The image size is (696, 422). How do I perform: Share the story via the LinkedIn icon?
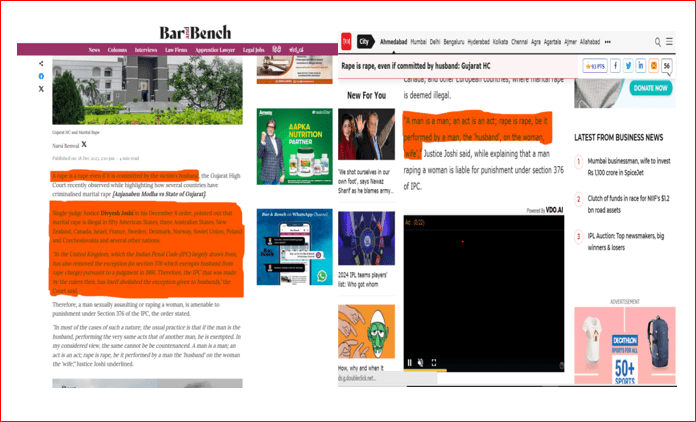click(640, 66)
